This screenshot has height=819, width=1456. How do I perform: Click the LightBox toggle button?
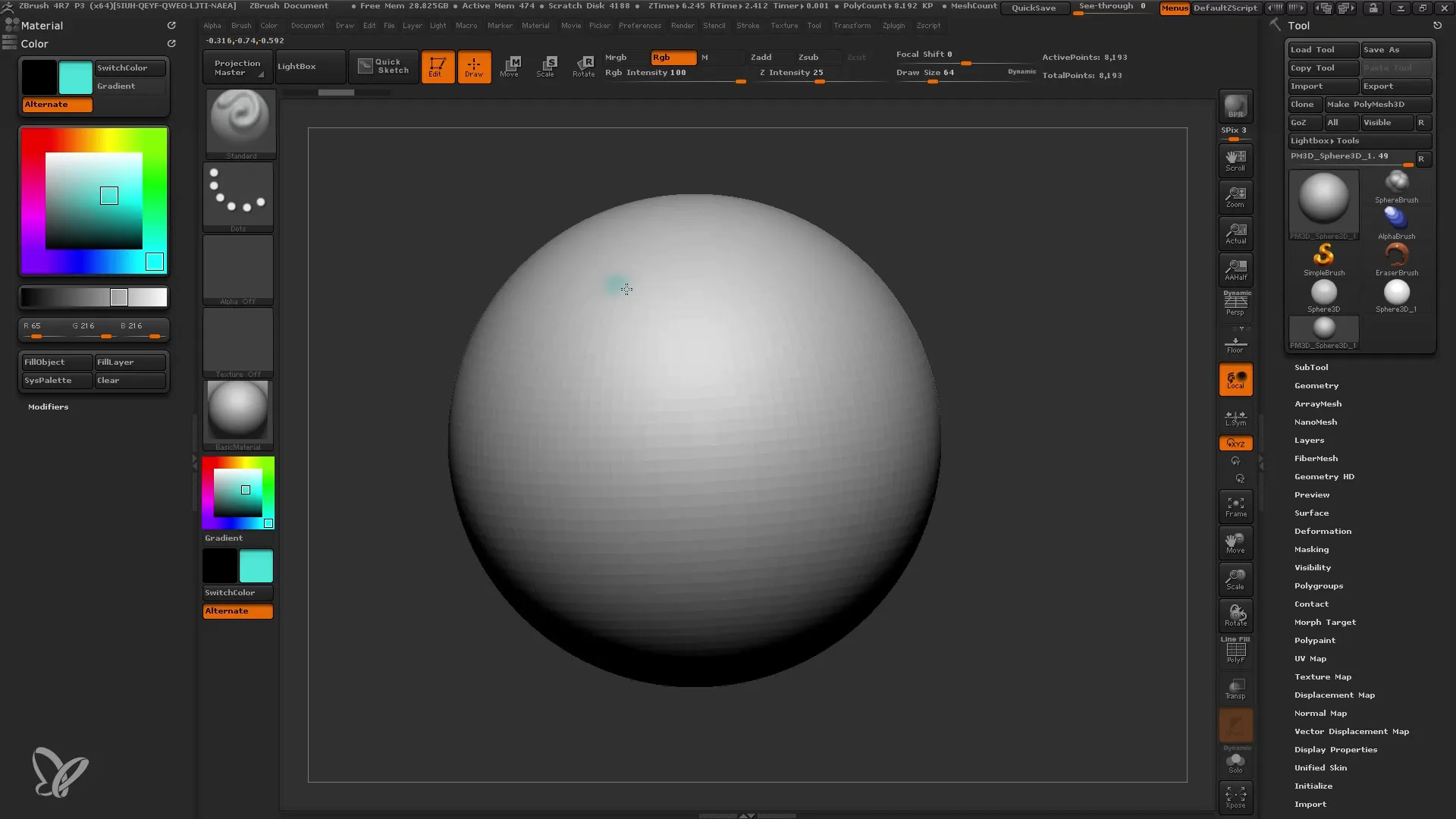pyautogui.click(x=296, y=66)
